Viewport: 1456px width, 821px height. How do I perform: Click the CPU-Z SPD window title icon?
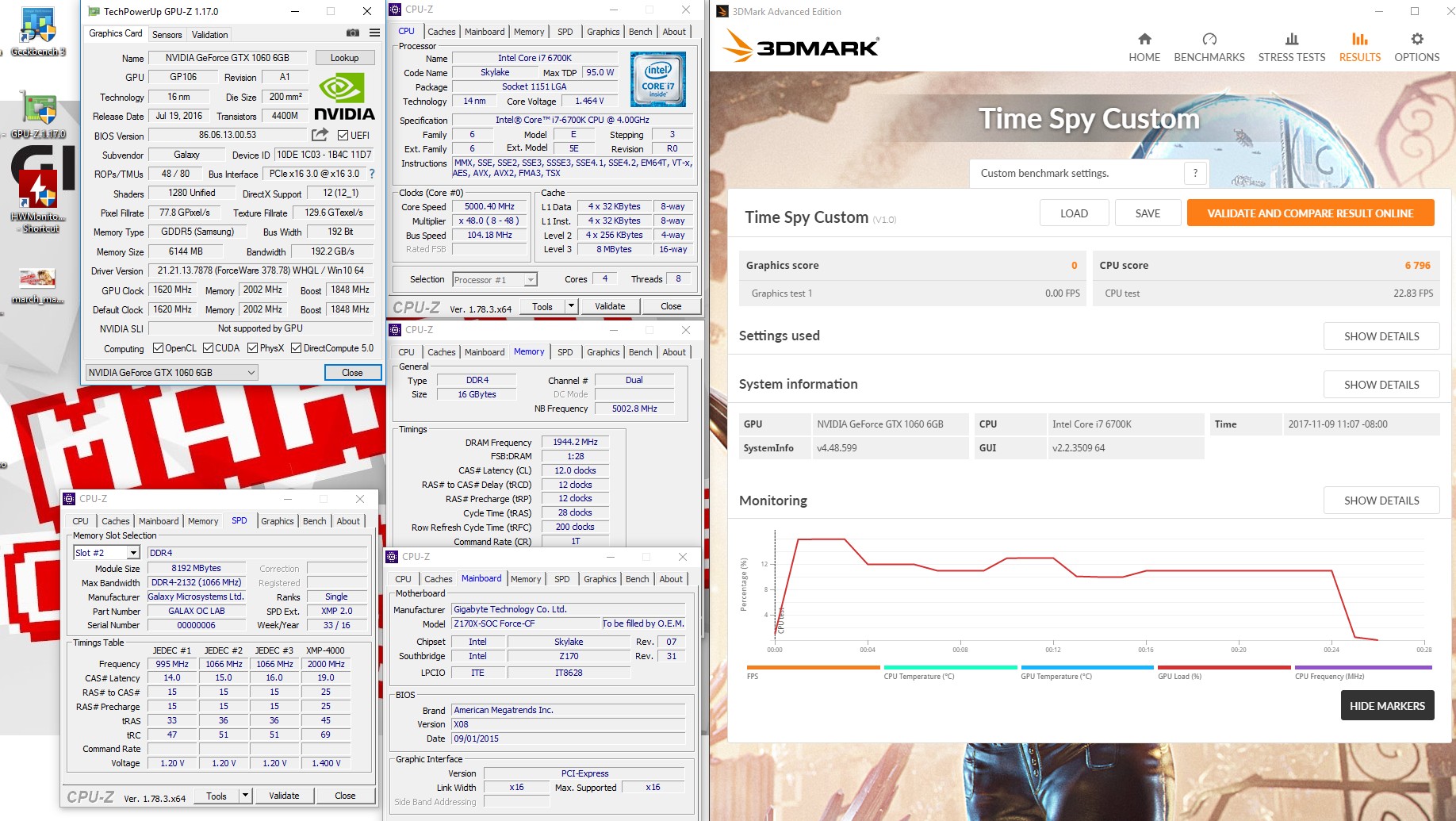coord(69,499)
